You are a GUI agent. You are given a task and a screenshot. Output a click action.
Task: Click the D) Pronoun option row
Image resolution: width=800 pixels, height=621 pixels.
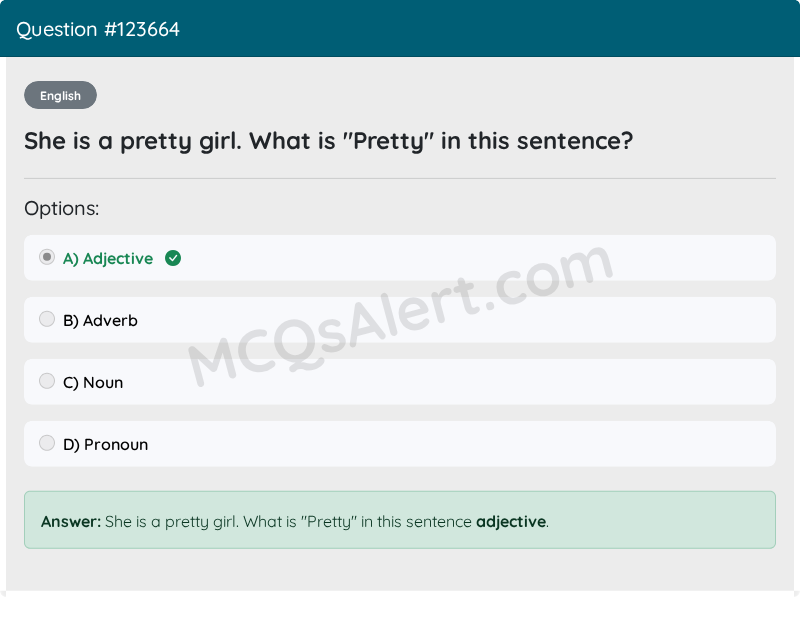[400, 443]
